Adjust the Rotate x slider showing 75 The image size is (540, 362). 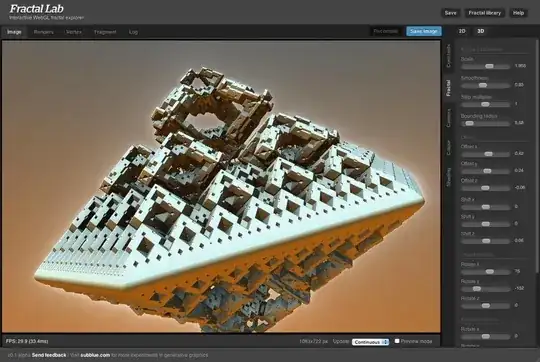(x=486, y=271)
